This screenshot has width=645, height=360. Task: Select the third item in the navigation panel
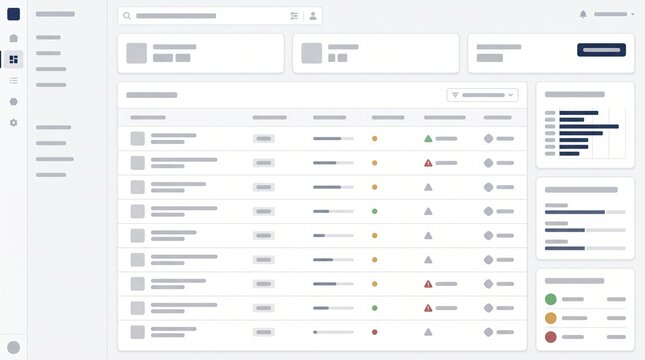[x=51, y=69]
